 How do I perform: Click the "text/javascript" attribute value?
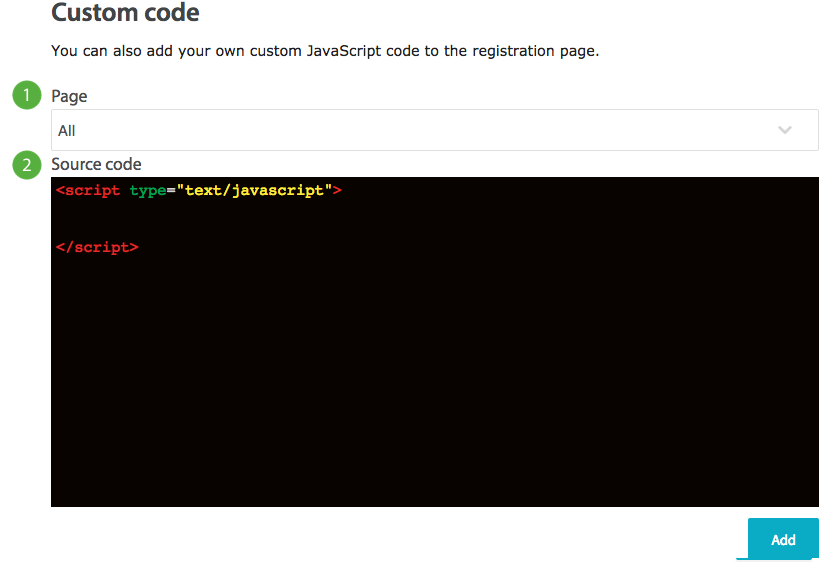coord(254,190)
